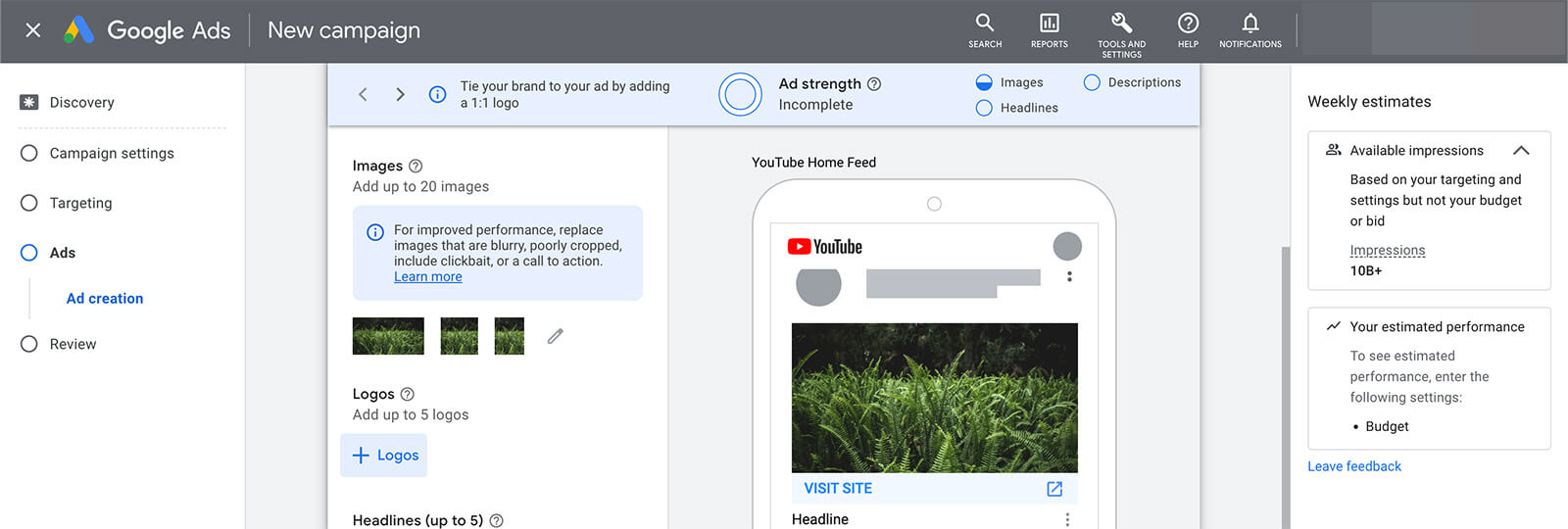Screen dimensions: 1568x529
Task: Click the Available impressions people icon
Action: click(1334, 150)
